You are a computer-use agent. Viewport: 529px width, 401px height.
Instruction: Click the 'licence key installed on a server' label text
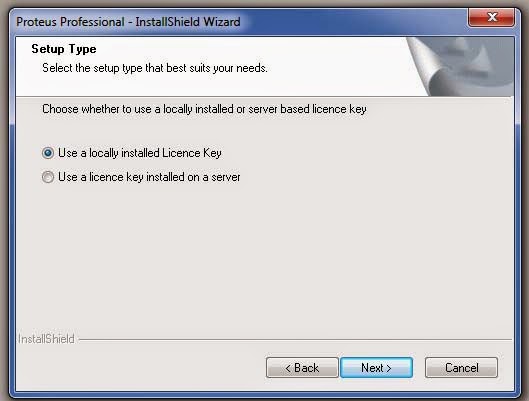click(x=165, y=177)
